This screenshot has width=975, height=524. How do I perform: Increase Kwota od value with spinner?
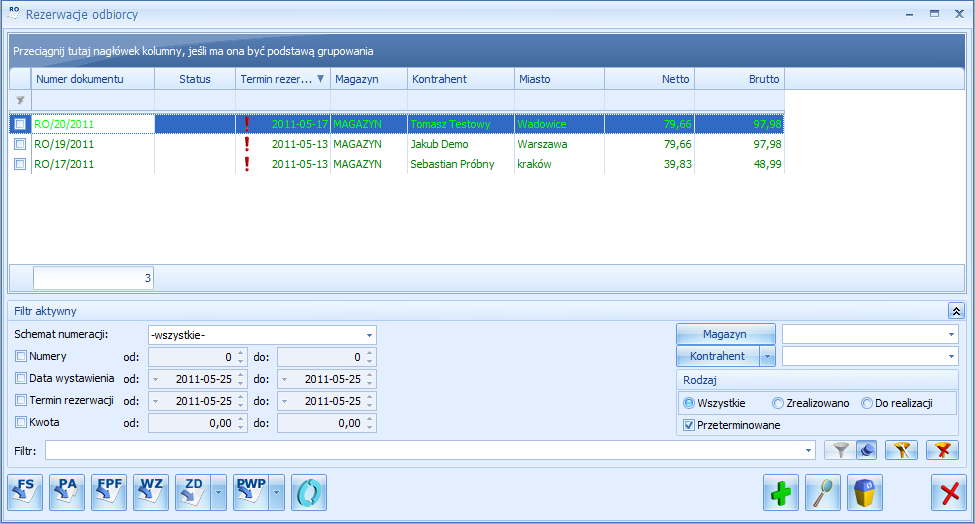pos(241,419)
